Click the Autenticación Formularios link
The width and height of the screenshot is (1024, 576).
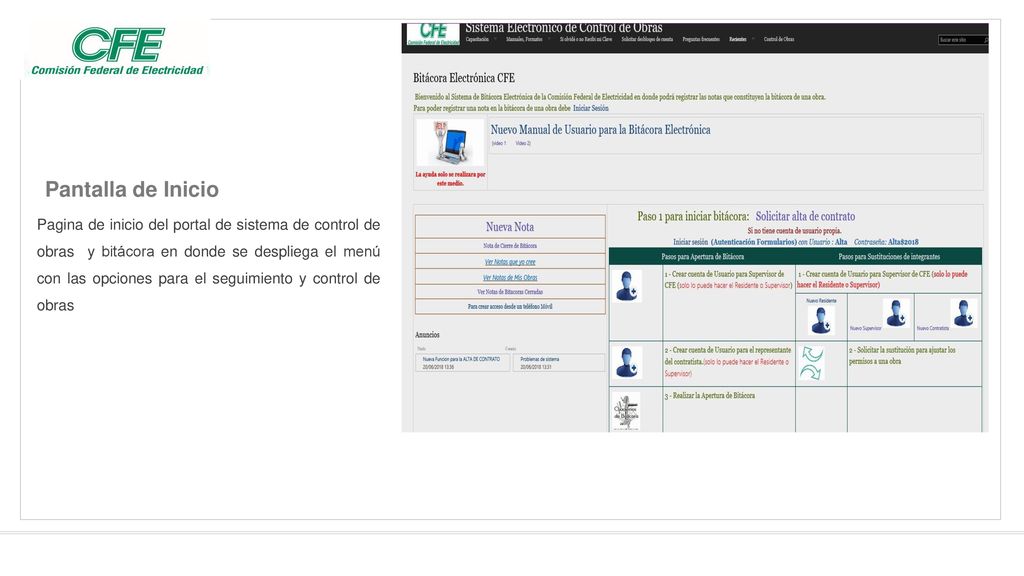point(754,242)
